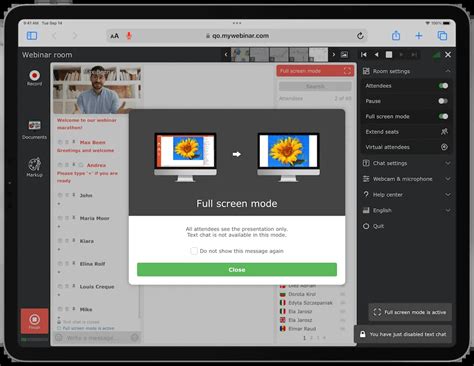Click the Safari back arrow
Viewport: 474px width, 366px height.
[x=54, y=36]
